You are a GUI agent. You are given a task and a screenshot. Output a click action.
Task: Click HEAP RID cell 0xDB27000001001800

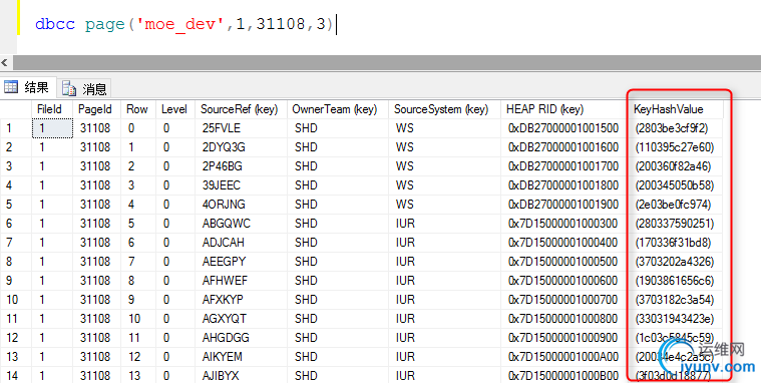coord(563,185)
